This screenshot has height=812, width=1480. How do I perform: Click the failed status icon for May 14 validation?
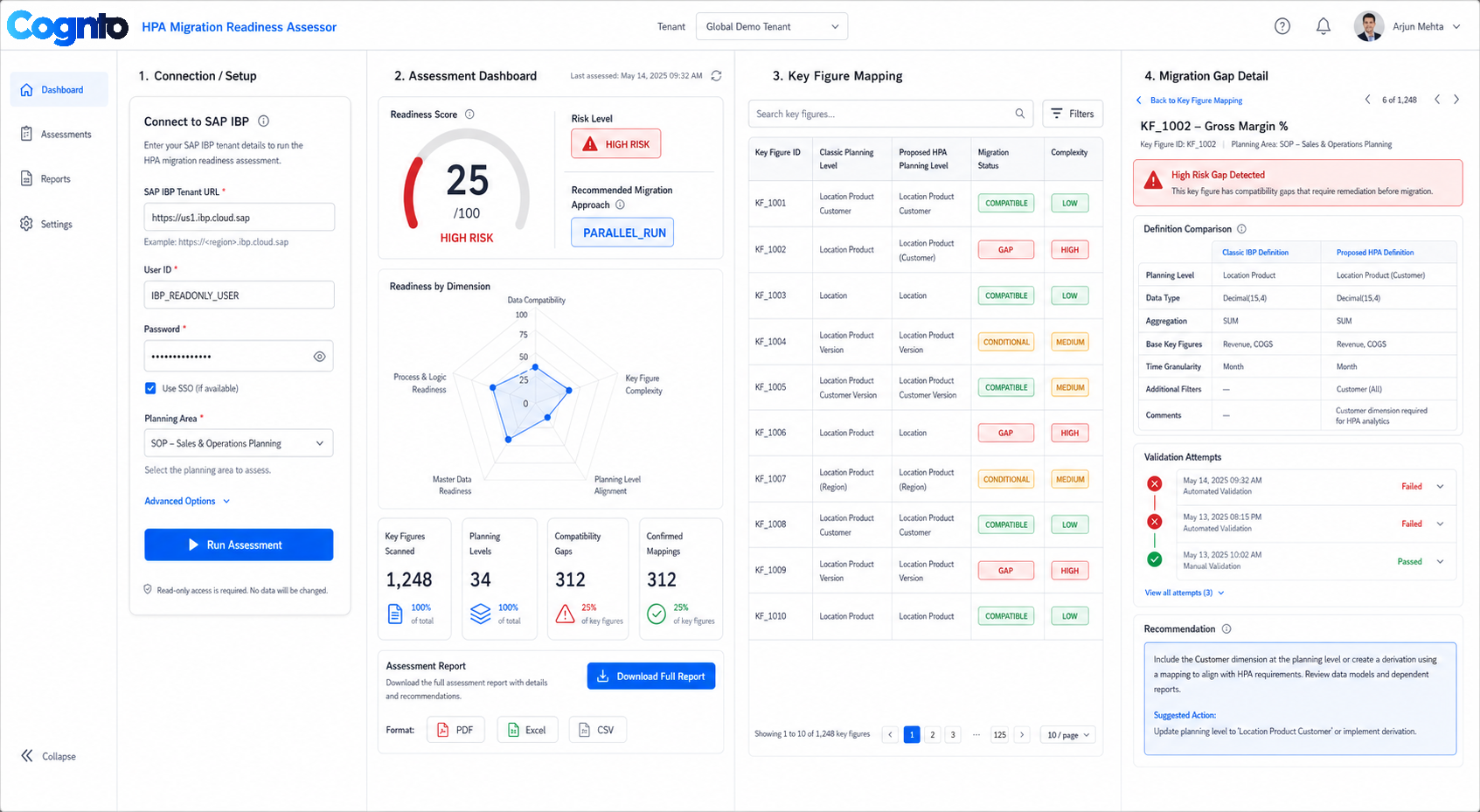tap(1155, 483)
